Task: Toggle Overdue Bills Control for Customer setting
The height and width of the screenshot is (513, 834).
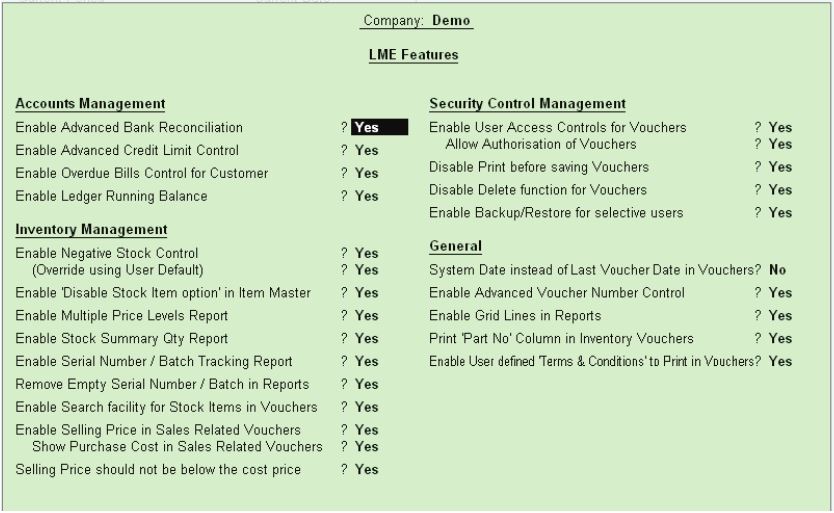Action: click(367, 174)
